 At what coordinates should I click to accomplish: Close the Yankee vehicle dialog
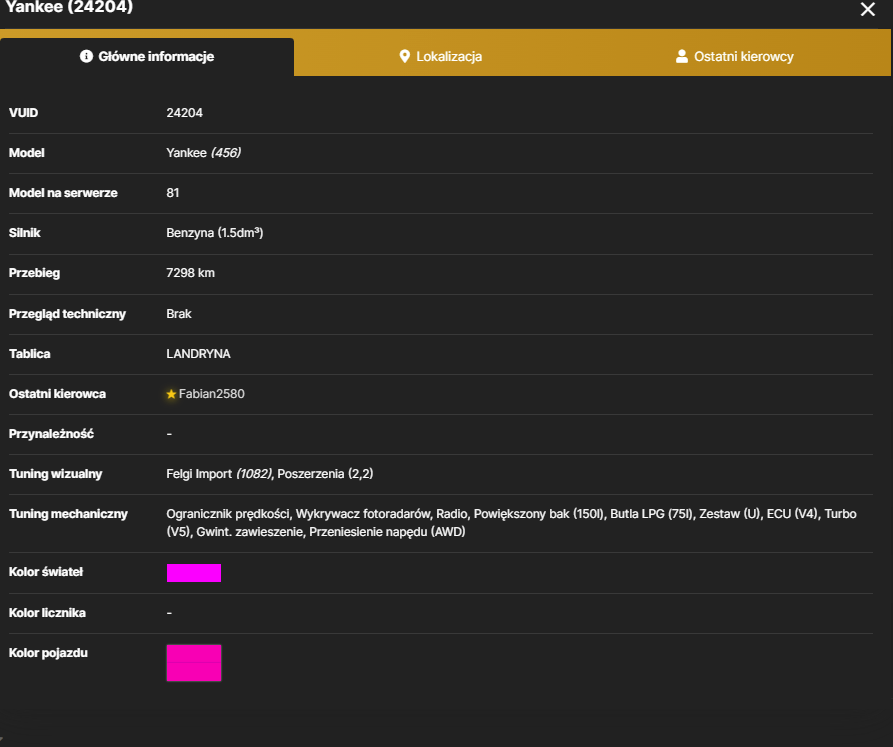click(867, 9)
